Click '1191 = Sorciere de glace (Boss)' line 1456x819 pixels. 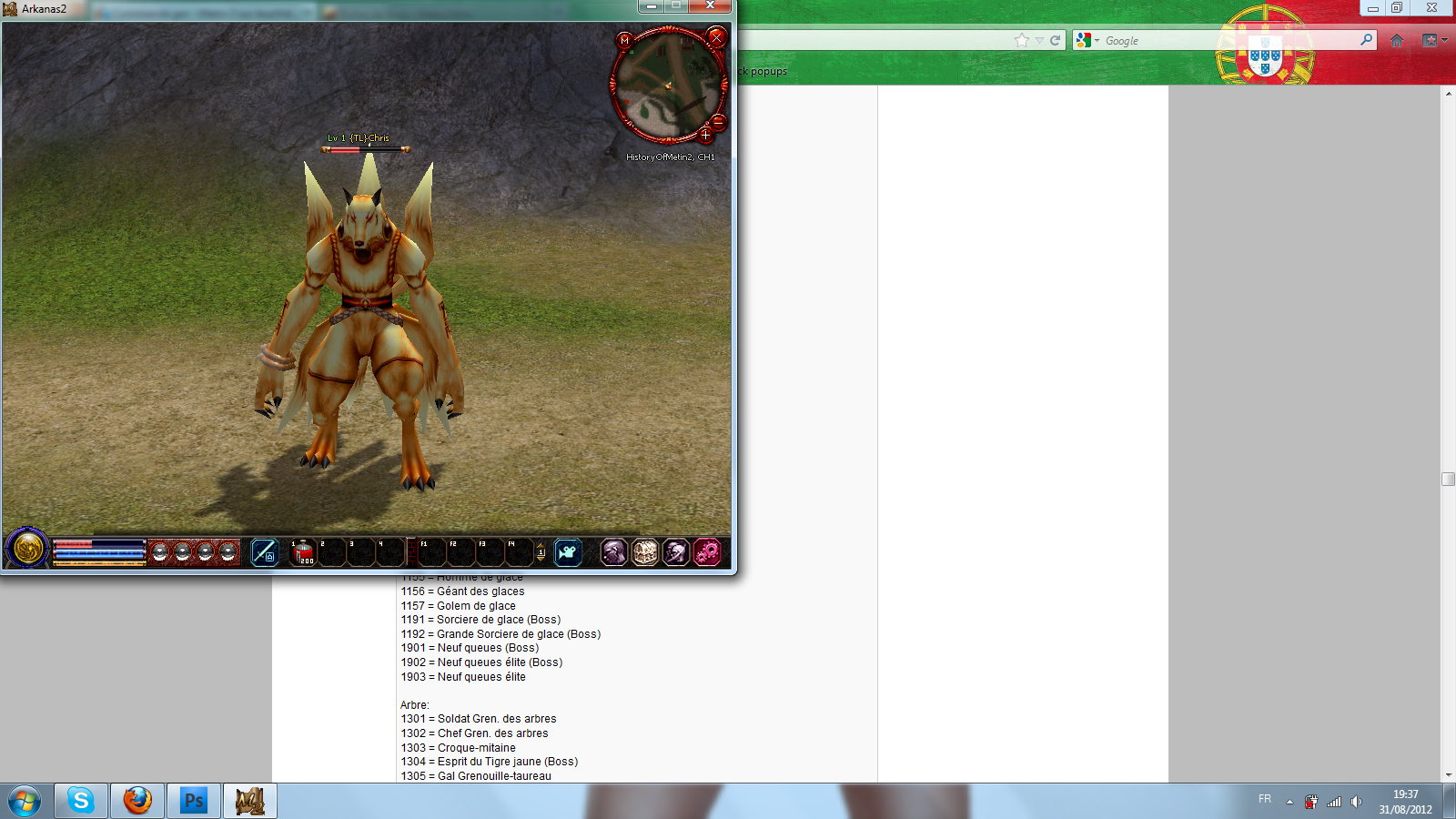pyautogui.click(x=480, y=620)
